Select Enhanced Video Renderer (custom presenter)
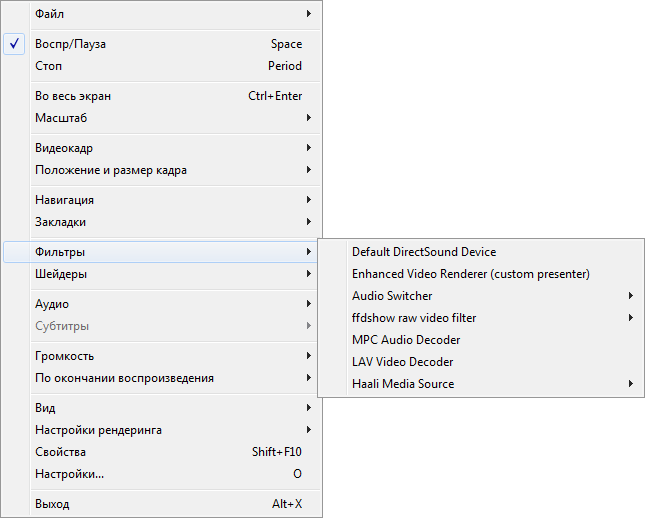 (471, 274)
